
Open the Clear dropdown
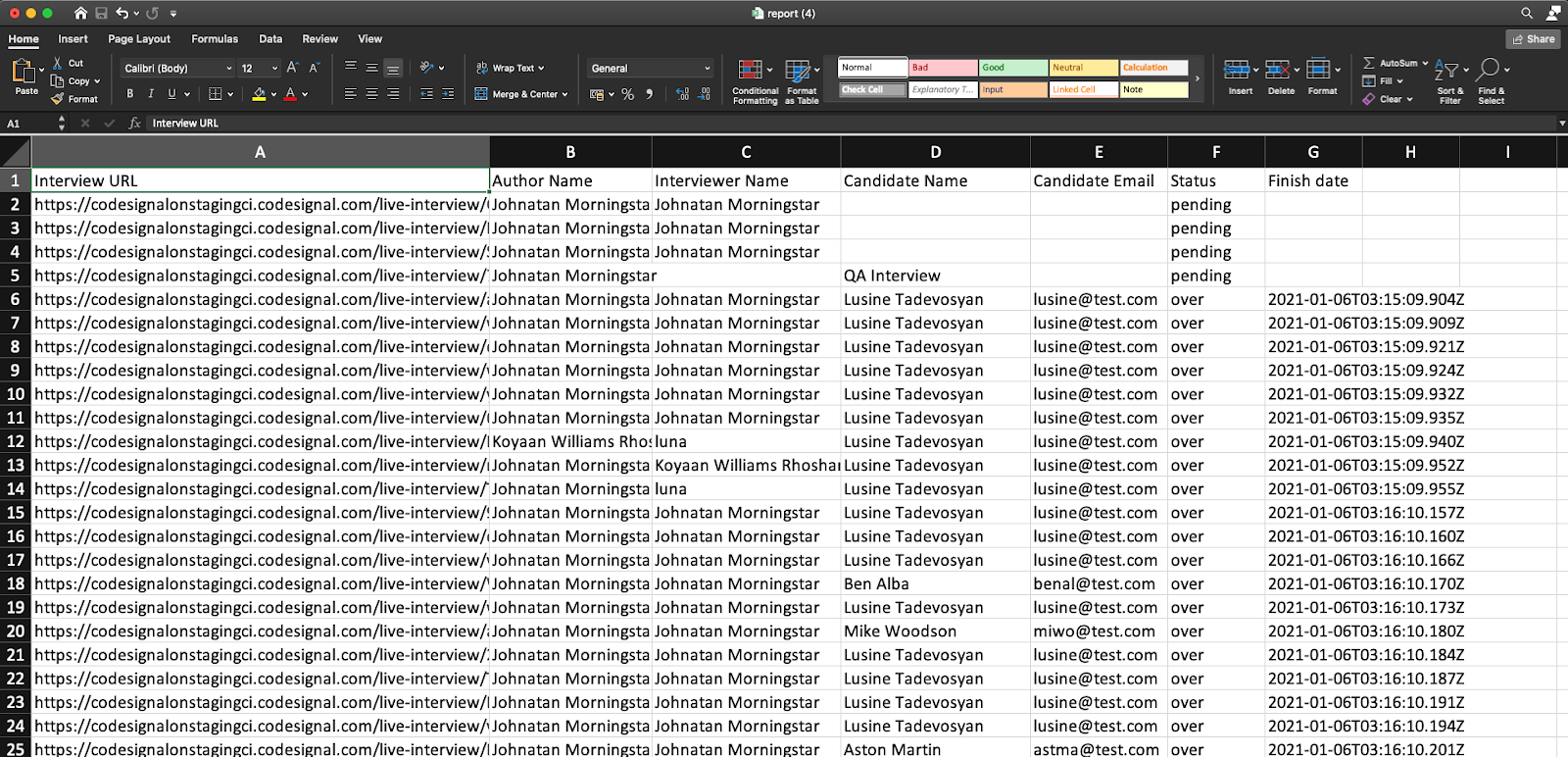pos(1388,99)
